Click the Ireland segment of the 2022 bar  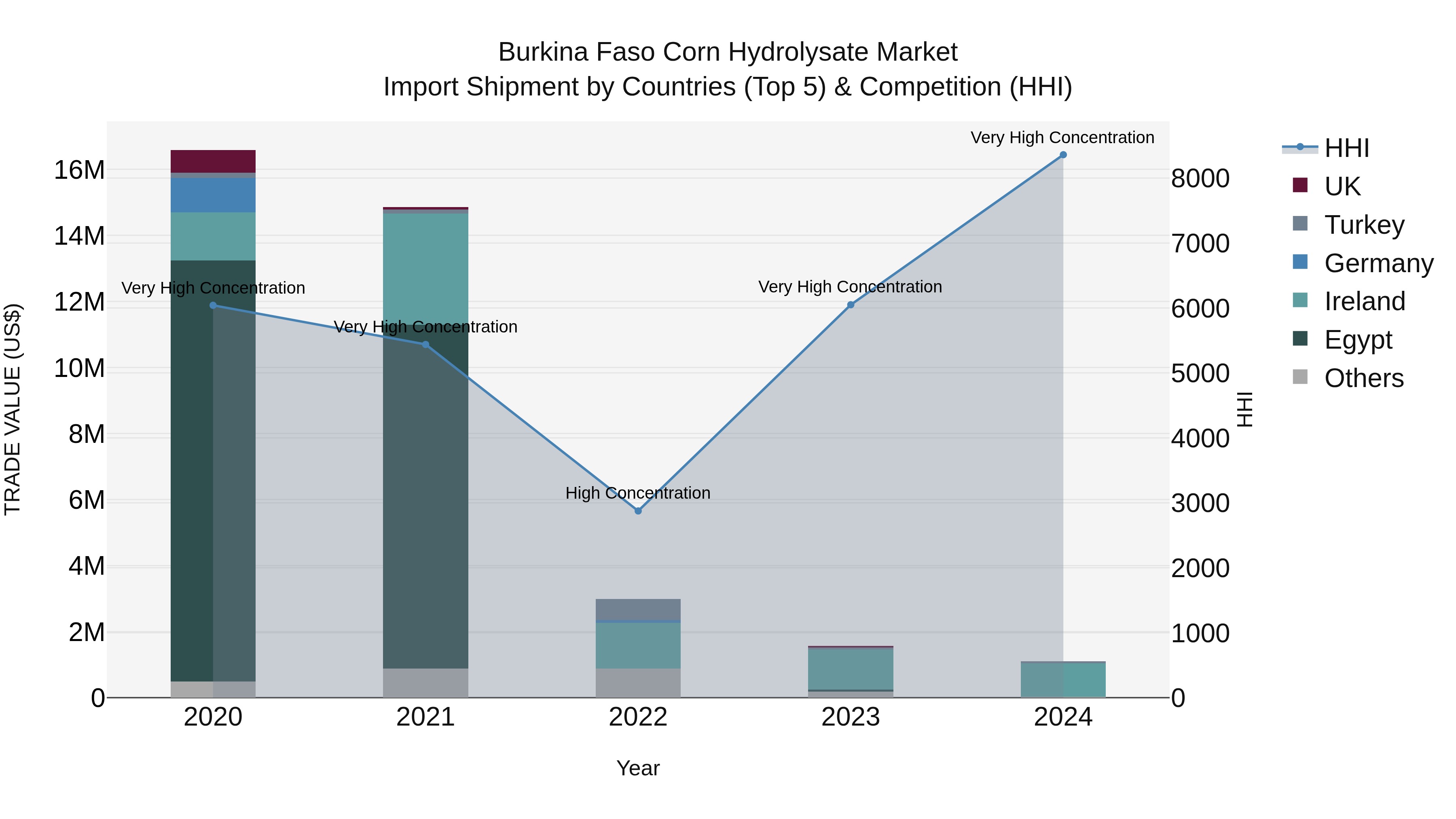click(x=638, y=645)
